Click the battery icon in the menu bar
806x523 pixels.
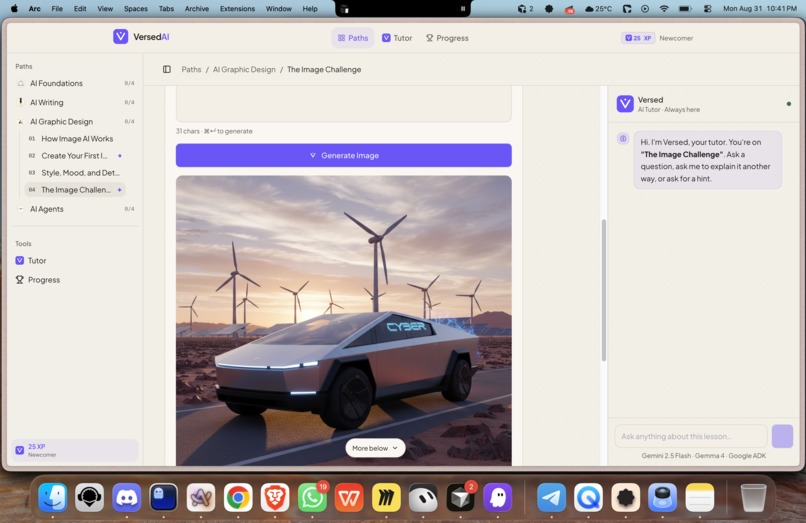685,9
